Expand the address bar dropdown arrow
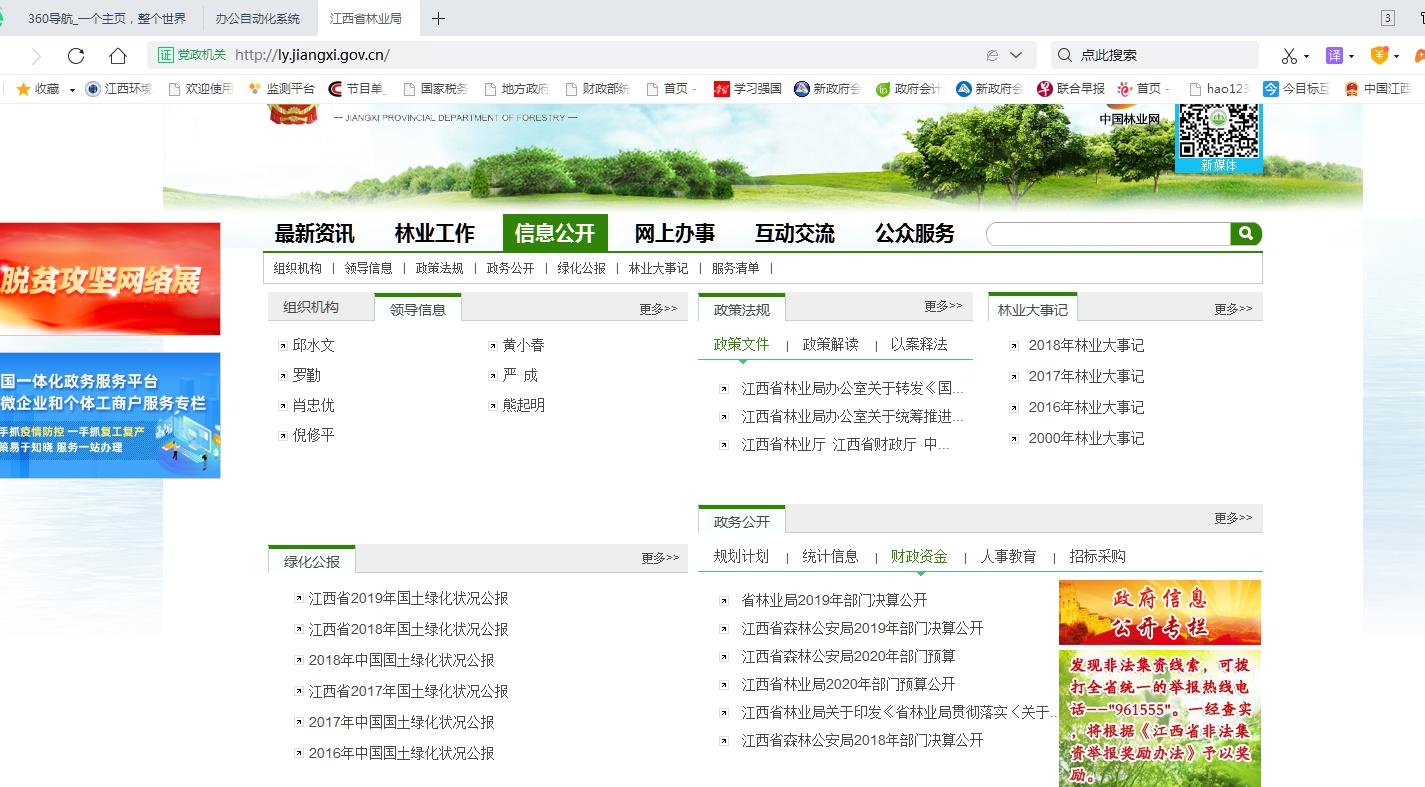This screenshot has width=1425, height=787. click(x=1016, y=56)
